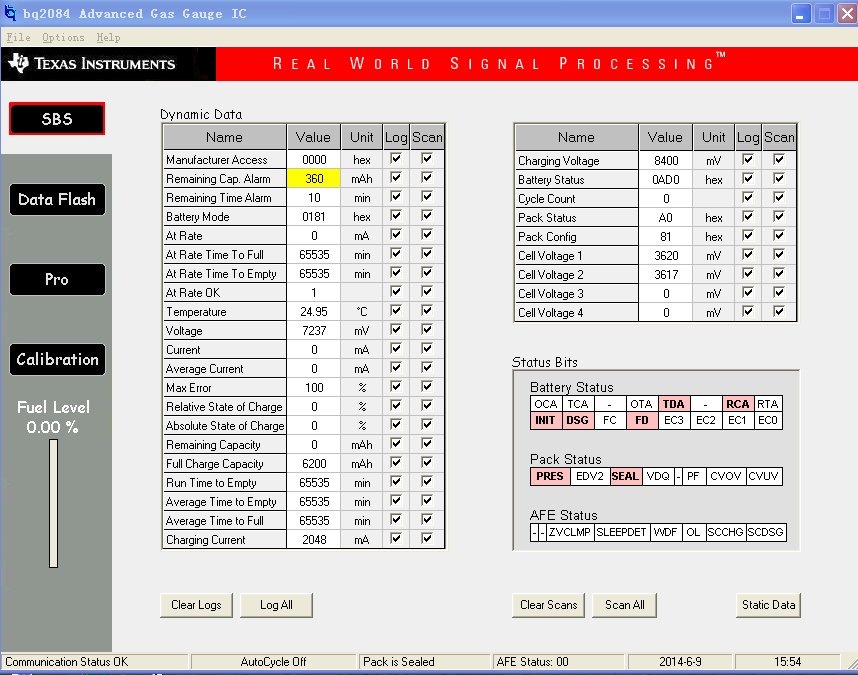Toggle Scan checkbox for Manufacturer Access

(427, 159)
